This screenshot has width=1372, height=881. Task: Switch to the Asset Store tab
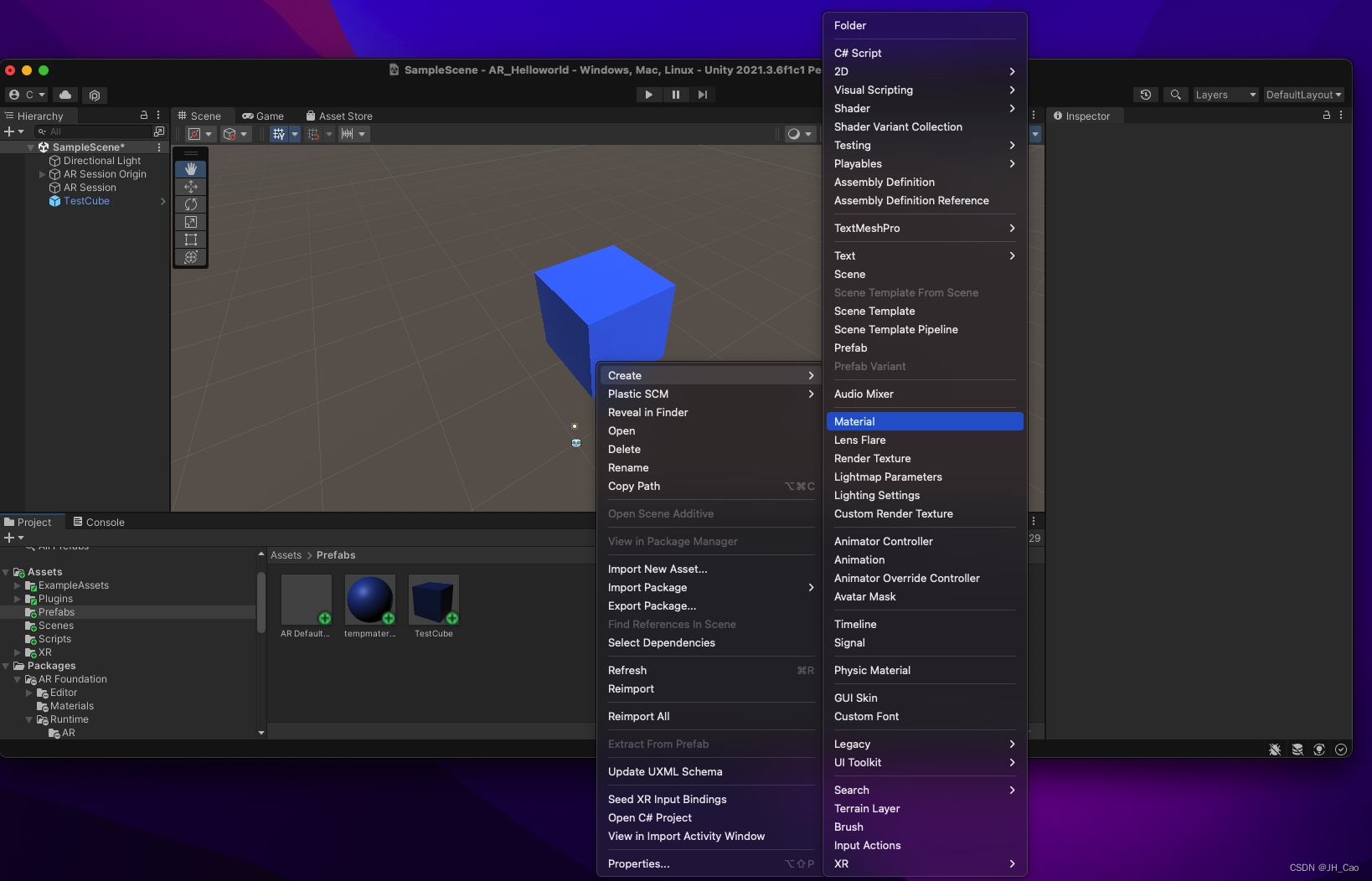tap(339, 116)
